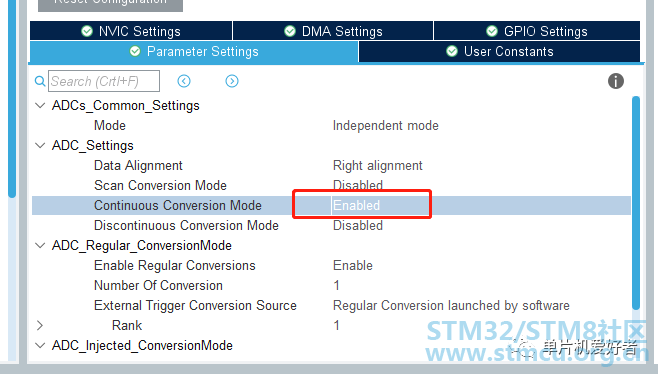Change Discontinuous Conversion Mode Disabled value

coord(358,225)
